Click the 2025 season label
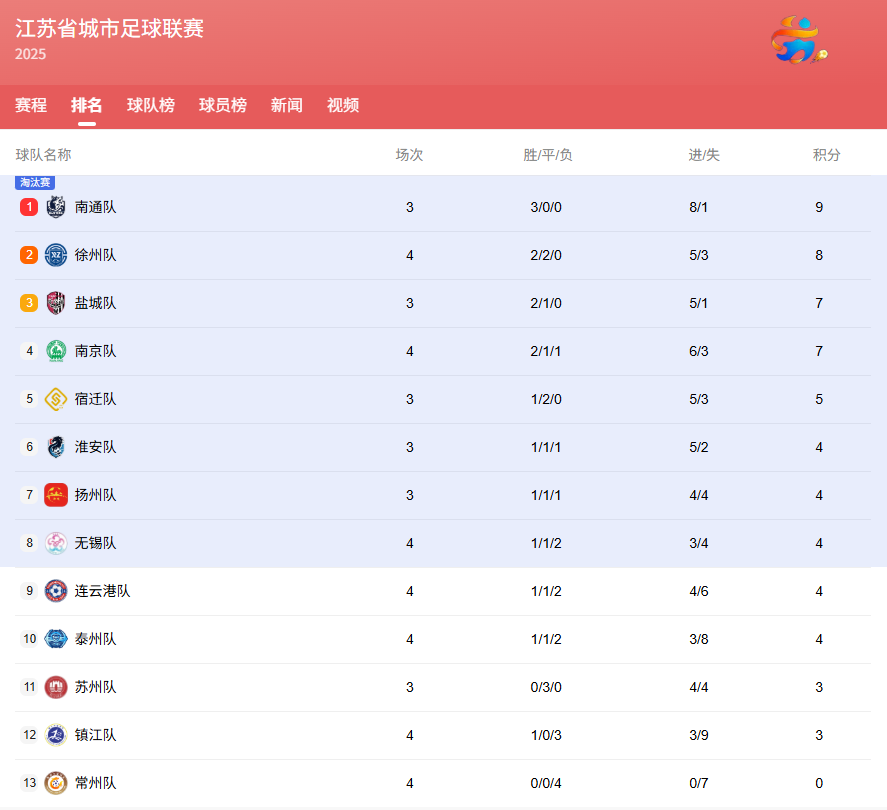The width and height of the screenshot is (887, 810). click(x=31, y=54)
